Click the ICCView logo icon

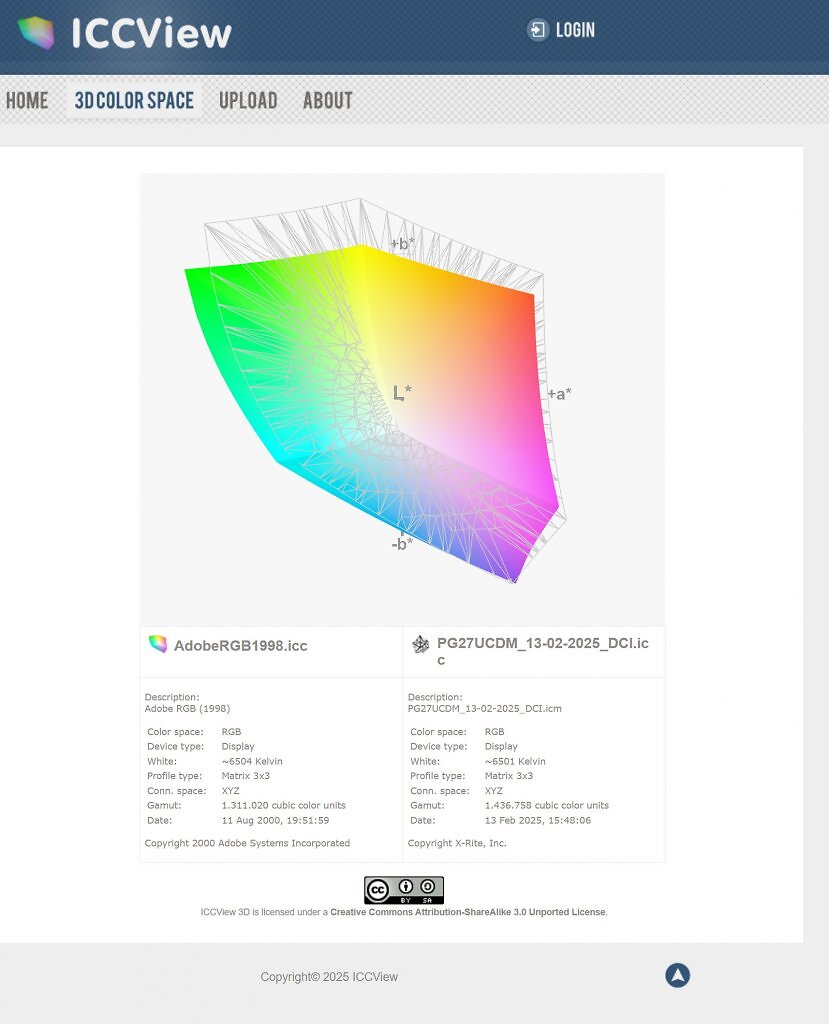pyautogui.click(x=36, y=33)
